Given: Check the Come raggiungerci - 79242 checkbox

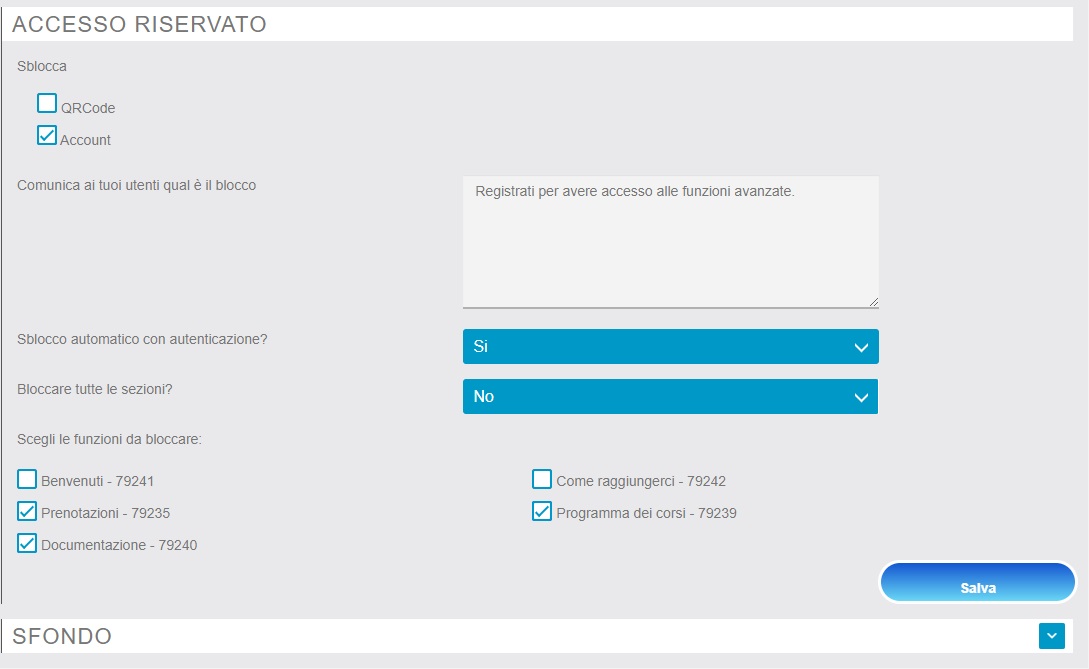Looking at the screenshot, I should [542, 479].
